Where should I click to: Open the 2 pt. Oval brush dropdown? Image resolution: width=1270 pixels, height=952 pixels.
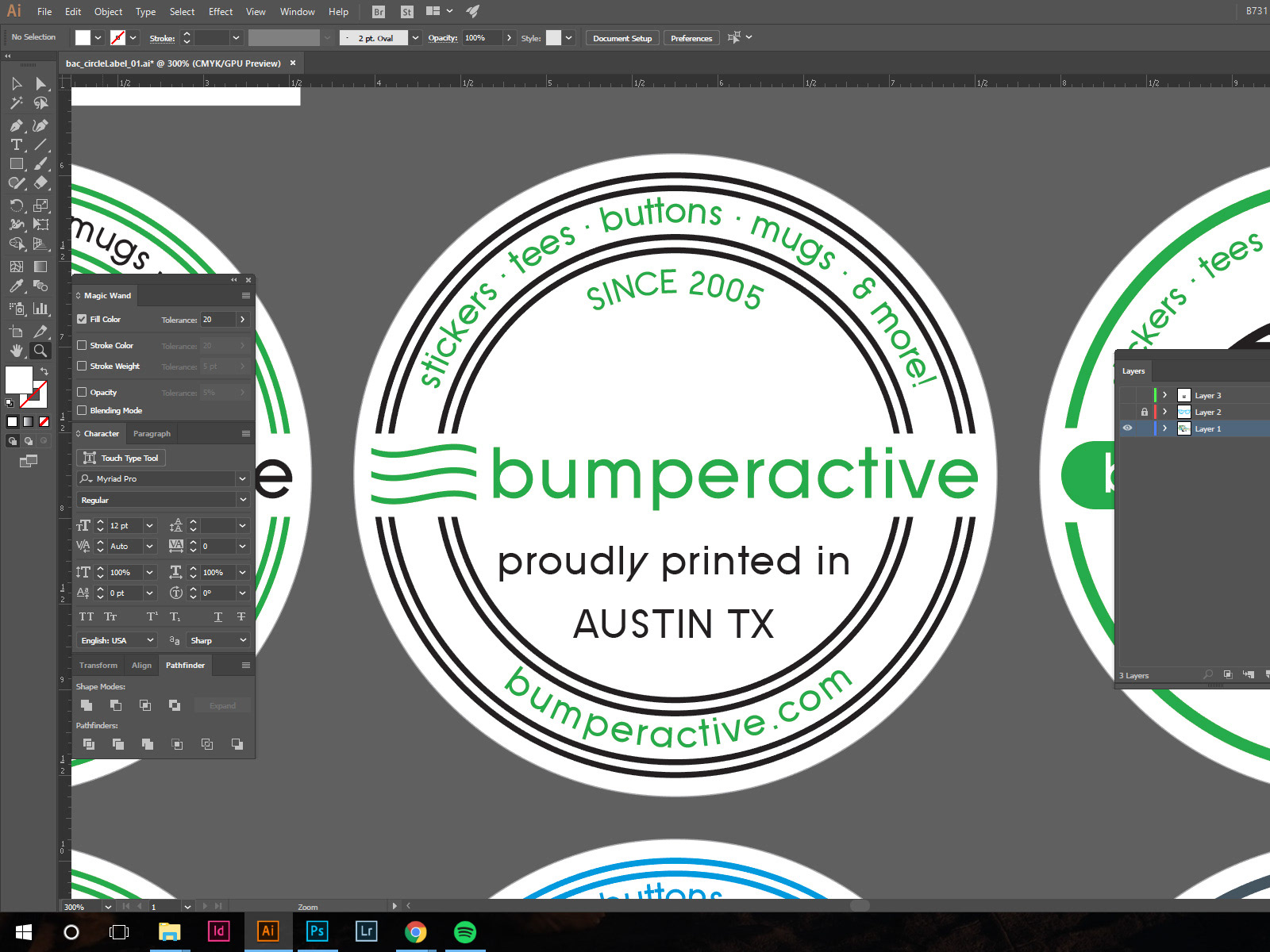point(415,38)
